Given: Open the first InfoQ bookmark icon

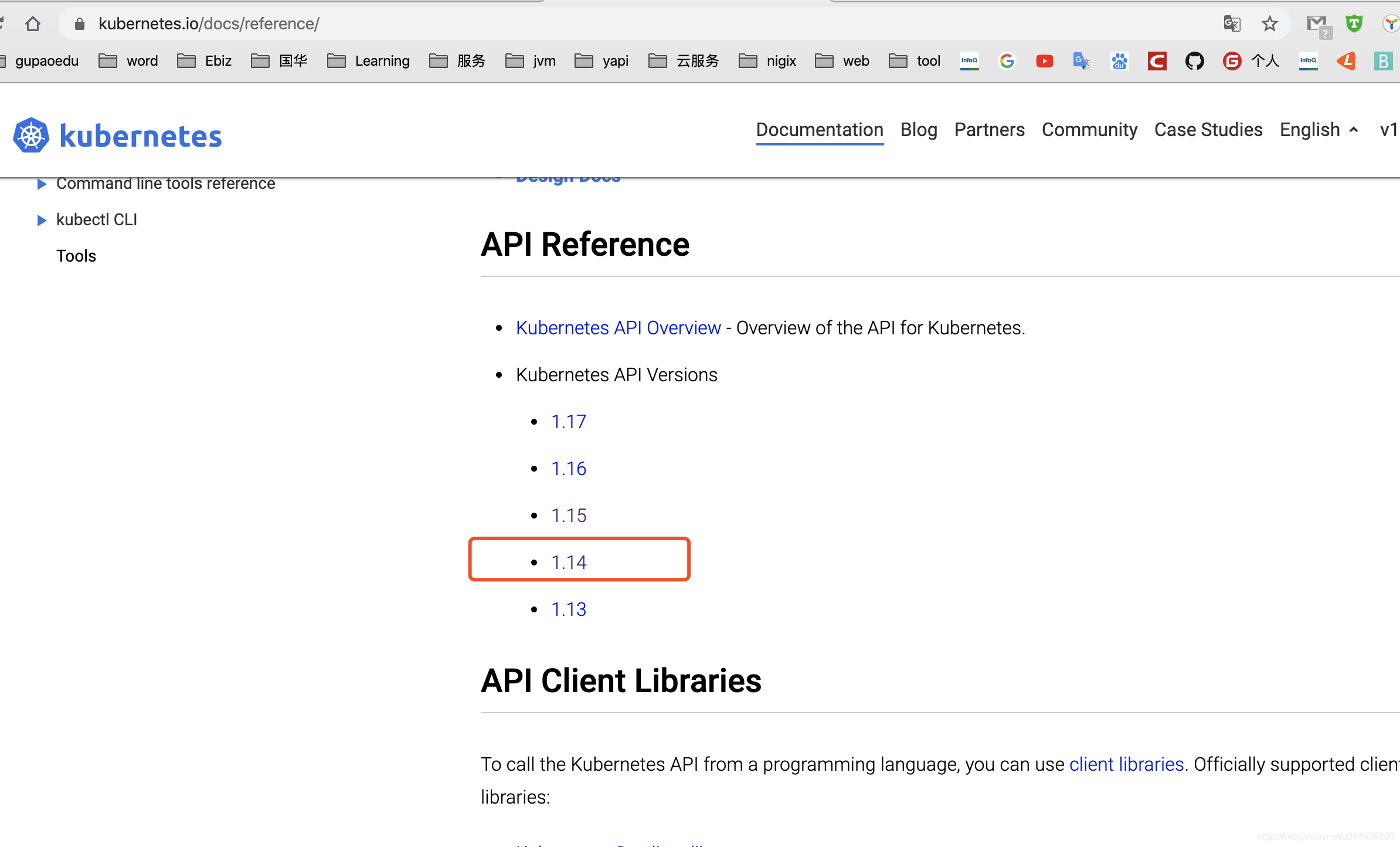Looking at the screenshot, I should pyautogui.click(x=969, y=61).
